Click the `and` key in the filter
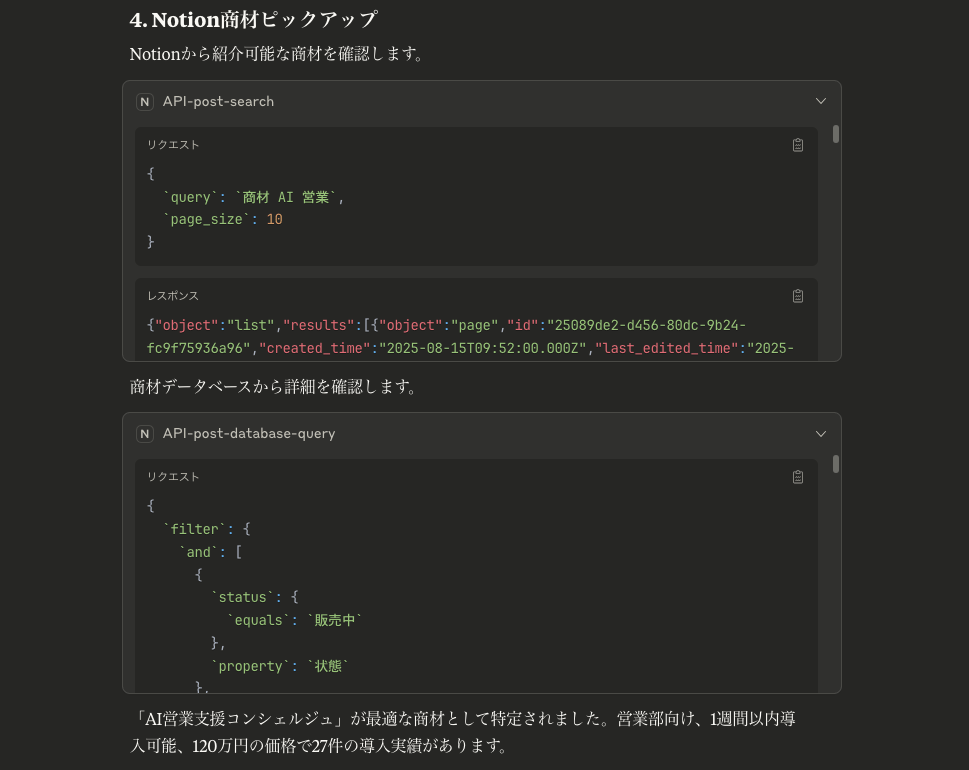Image resolution: width=969 pixels, height=770 pixels. pos(199,552)
